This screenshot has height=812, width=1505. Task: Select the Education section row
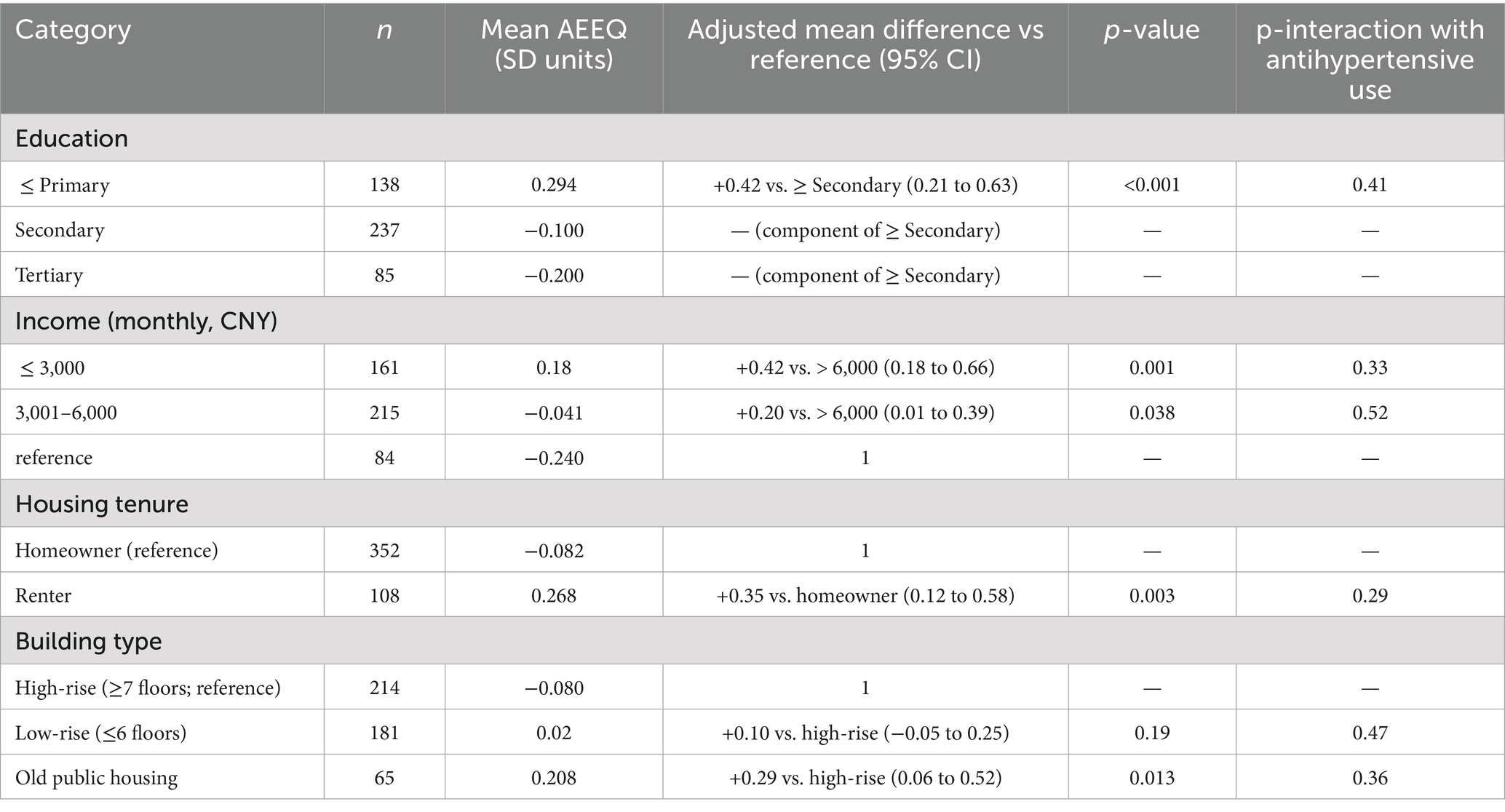coord(71,138)
